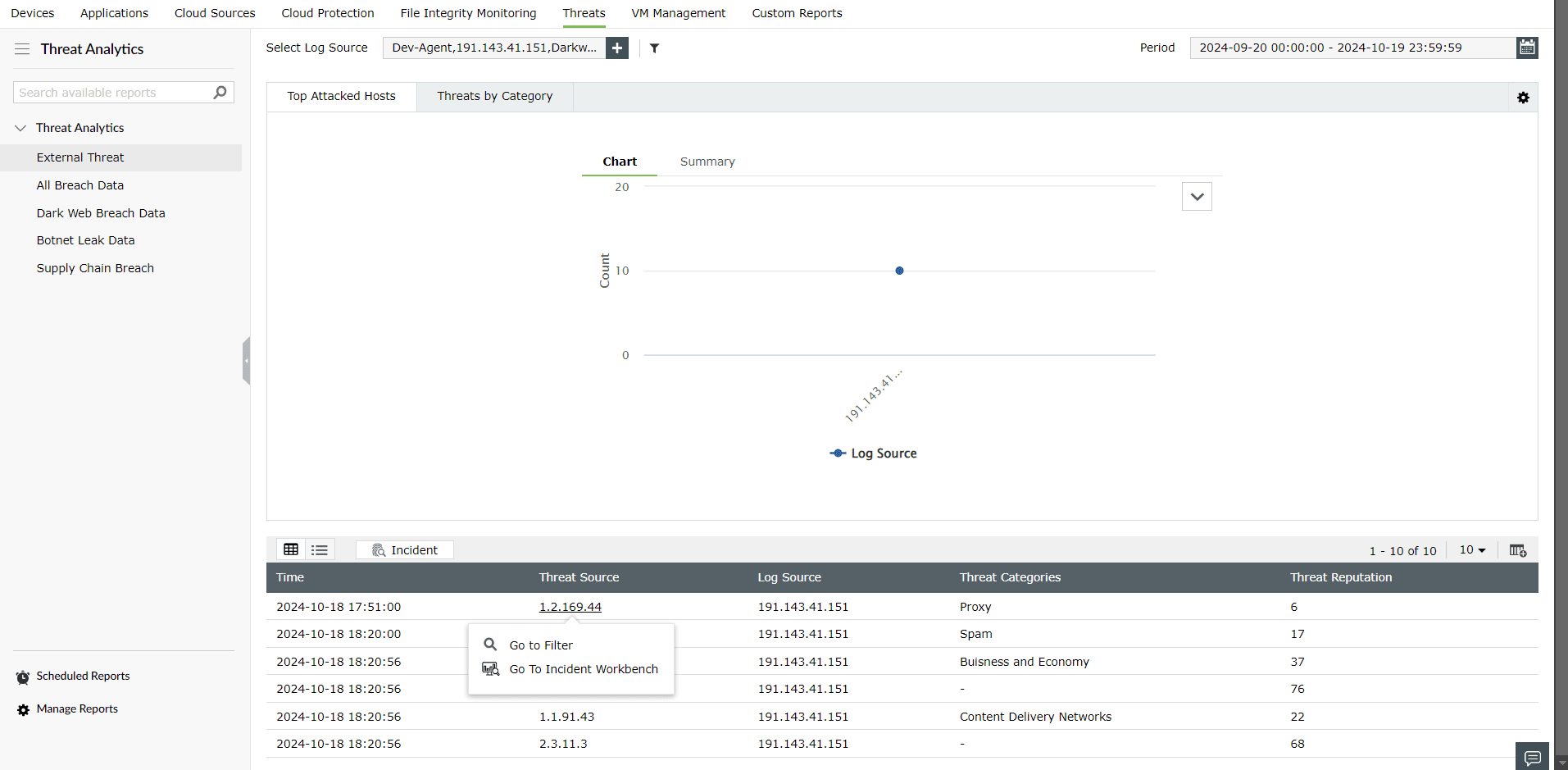This screenshot has height=770, width=1568.
Task: Go to Cloud Sources
Action: click(215, 13)
